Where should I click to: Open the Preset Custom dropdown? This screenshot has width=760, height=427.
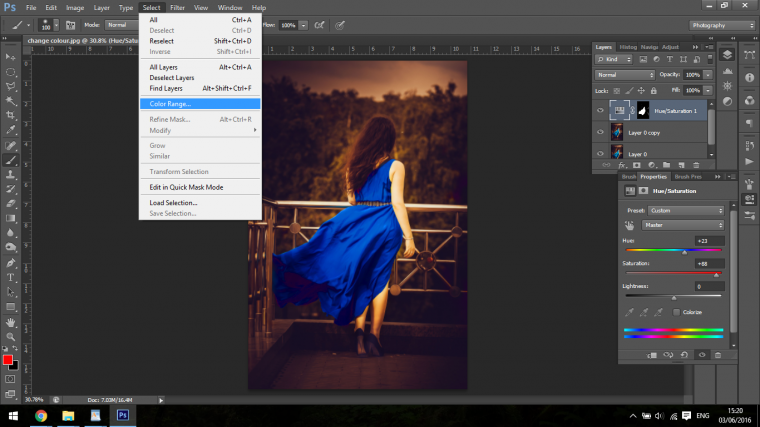click(x=686, y=211)
